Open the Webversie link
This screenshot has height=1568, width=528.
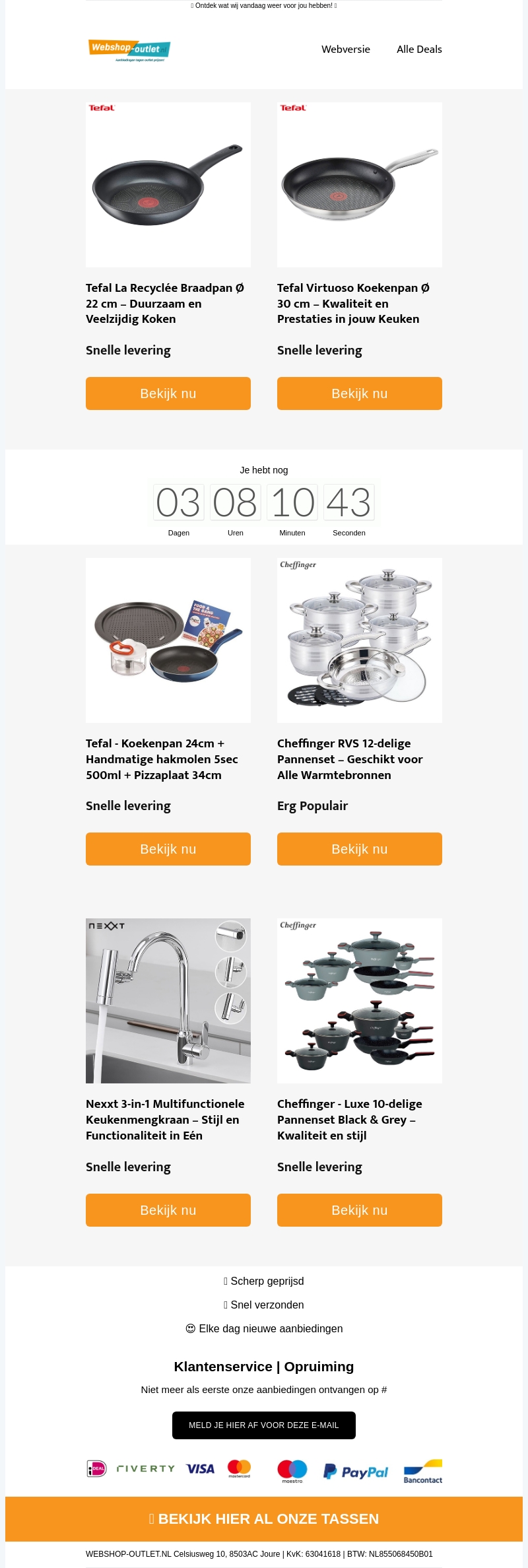click(346, 50)
